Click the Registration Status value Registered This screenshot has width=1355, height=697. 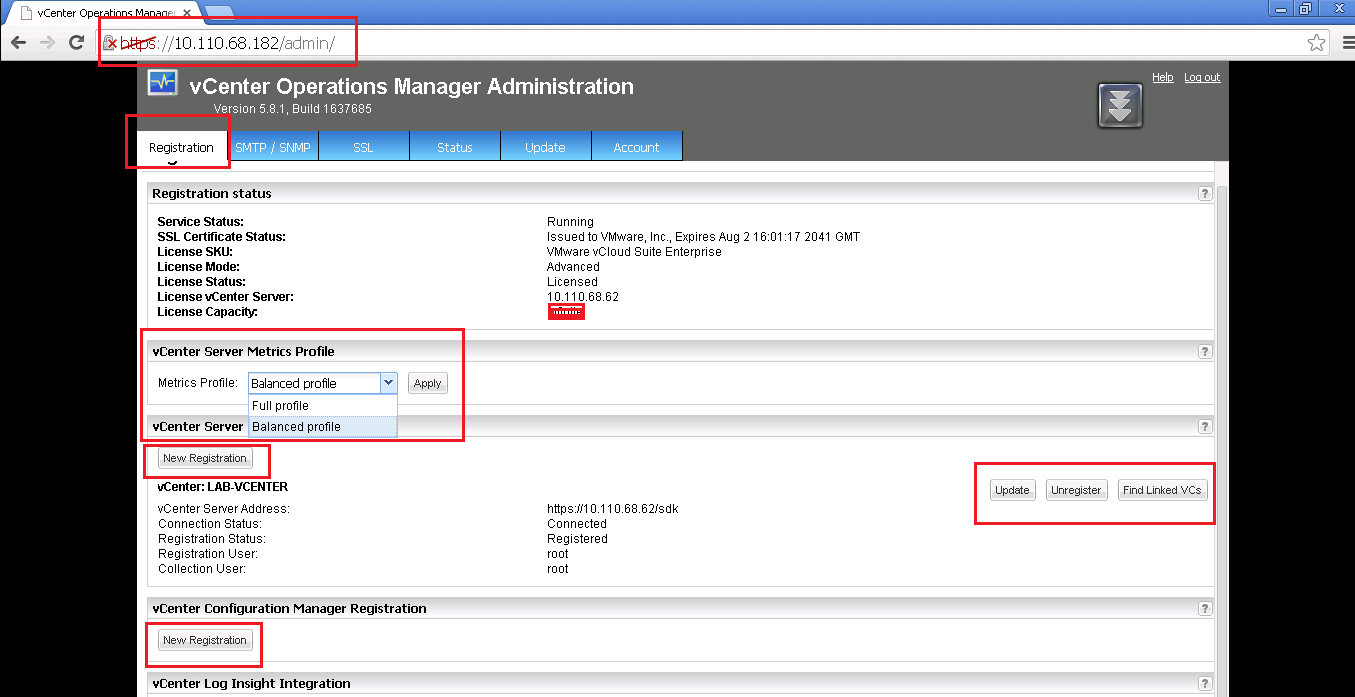pos(577,539)
